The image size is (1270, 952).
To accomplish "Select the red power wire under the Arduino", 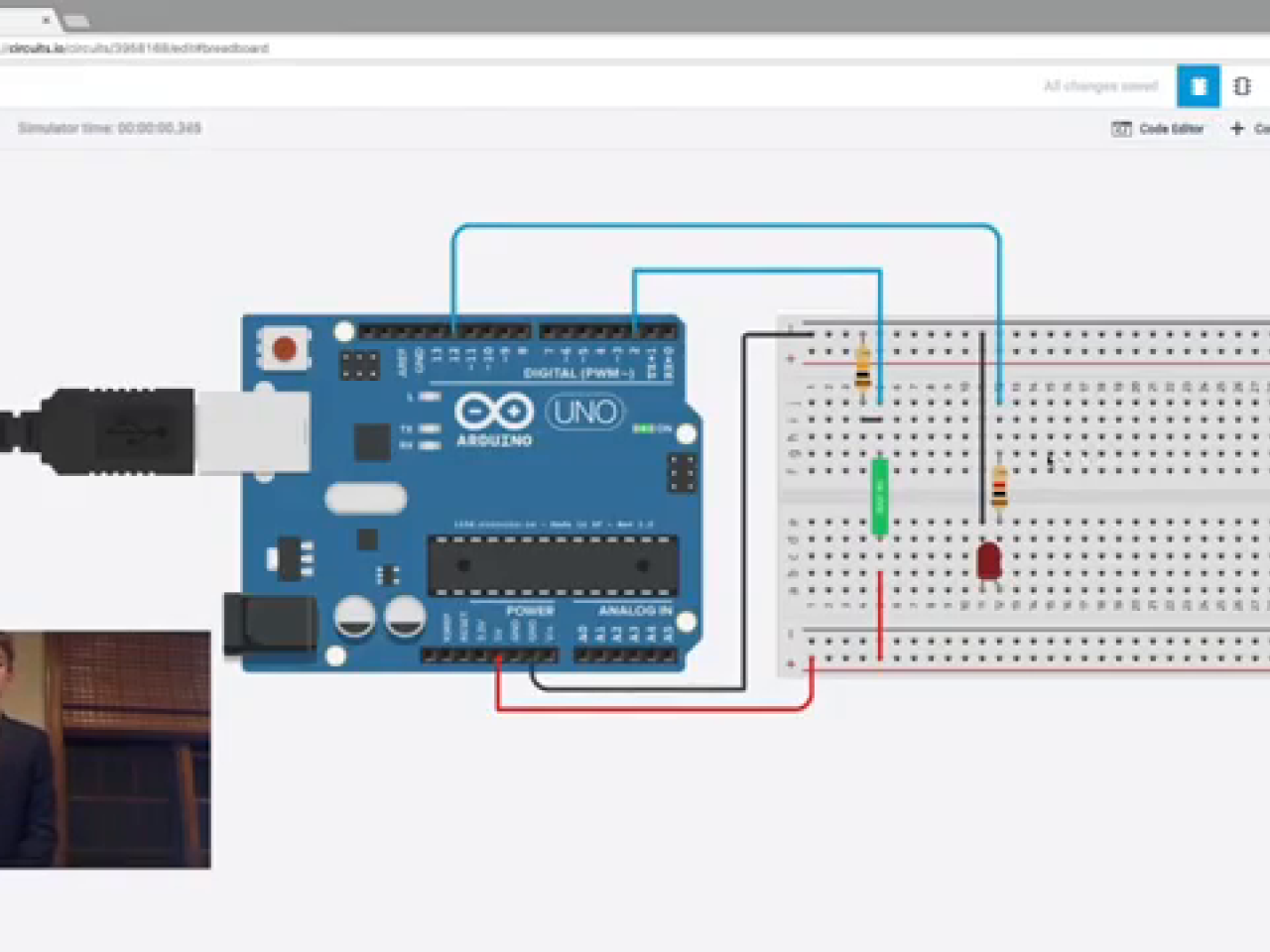I will (x=655, y=708).
